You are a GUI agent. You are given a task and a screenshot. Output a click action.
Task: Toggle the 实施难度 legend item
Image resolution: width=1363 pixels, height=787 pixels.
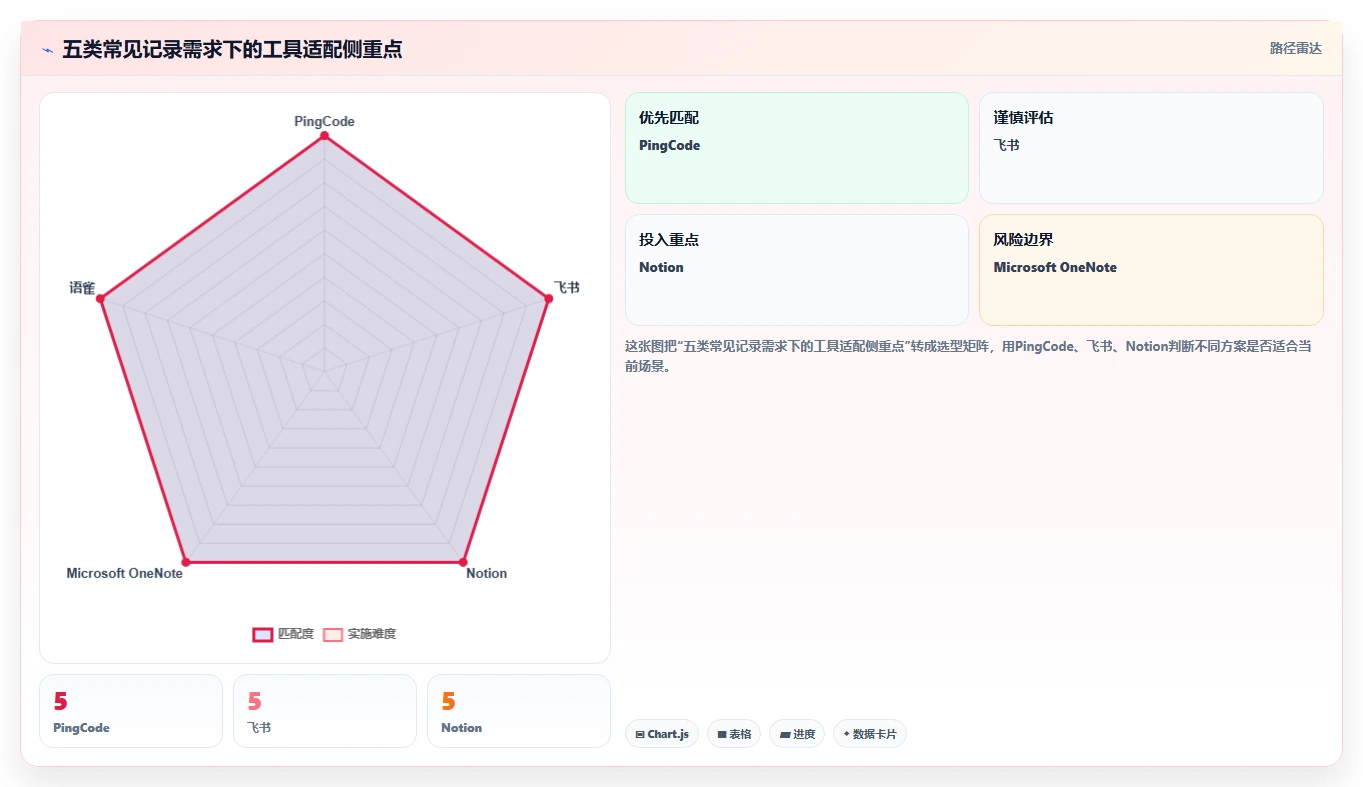[359, 634]
